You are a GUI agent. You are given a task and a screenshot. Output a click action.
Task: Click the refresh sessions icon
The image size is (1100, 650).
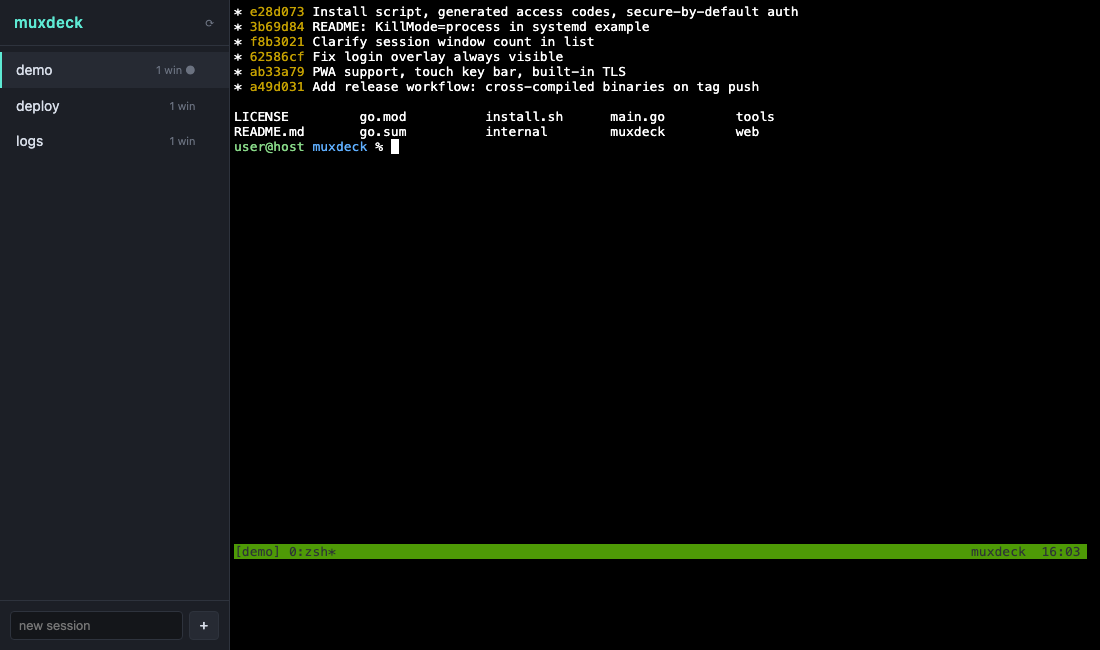coord(209,23)
